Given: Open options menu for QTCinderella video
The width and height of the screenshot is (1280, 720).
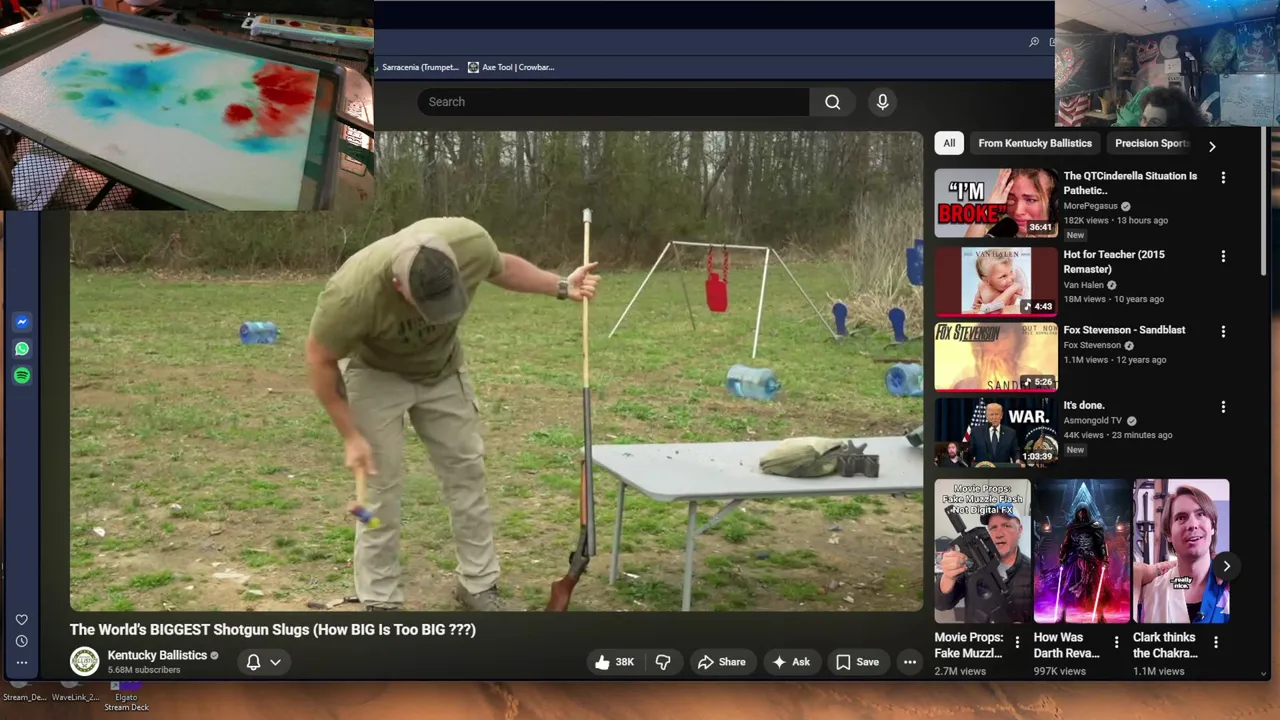Looking at the screenshot, I should click(1223, 177).
